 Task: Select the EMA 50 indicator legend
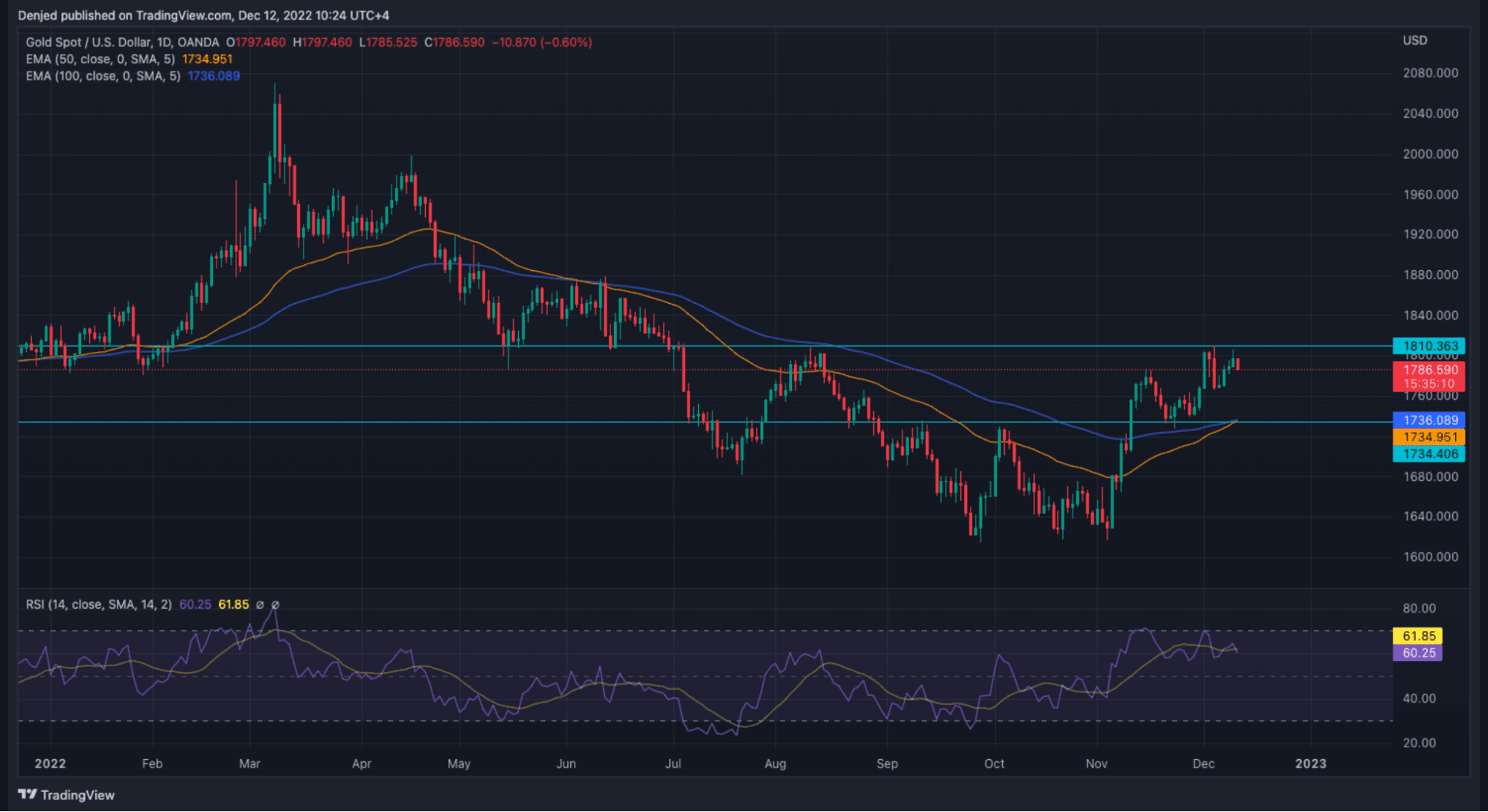click(100, 60)
